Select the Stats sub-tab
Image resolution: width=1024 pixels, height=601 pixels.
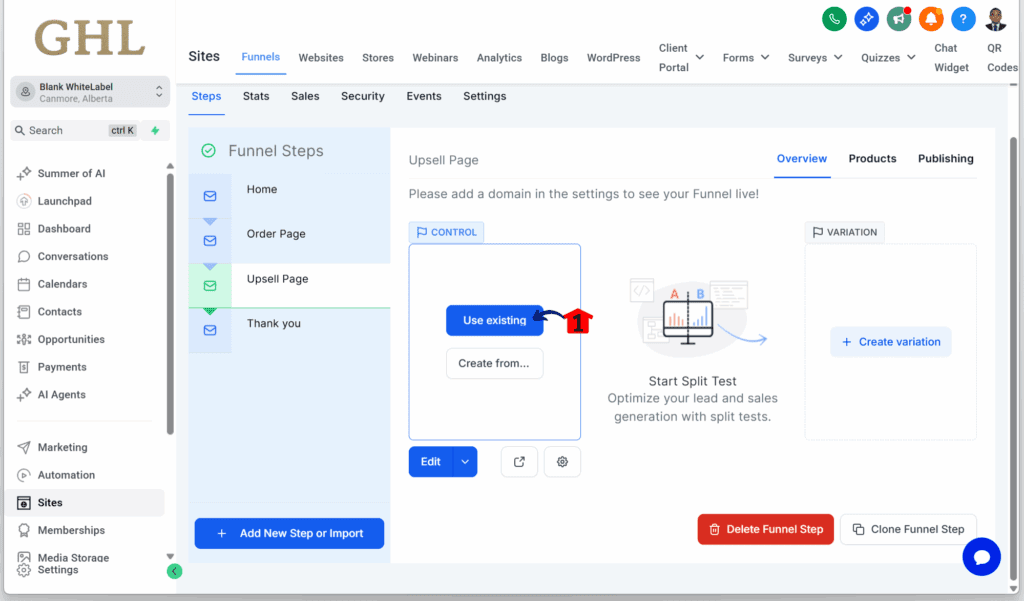click(x=256, y=96)
